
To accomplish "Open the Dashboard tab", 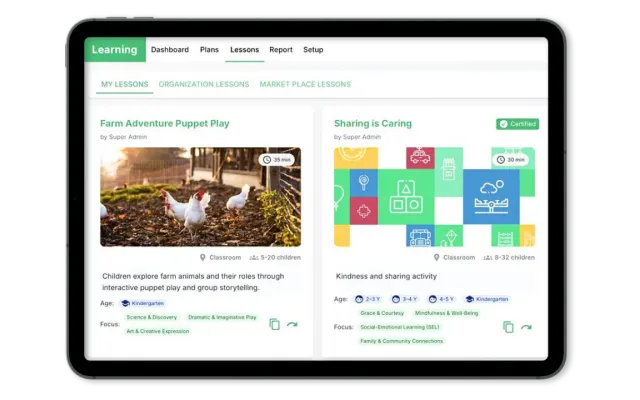I will [170, 50].
